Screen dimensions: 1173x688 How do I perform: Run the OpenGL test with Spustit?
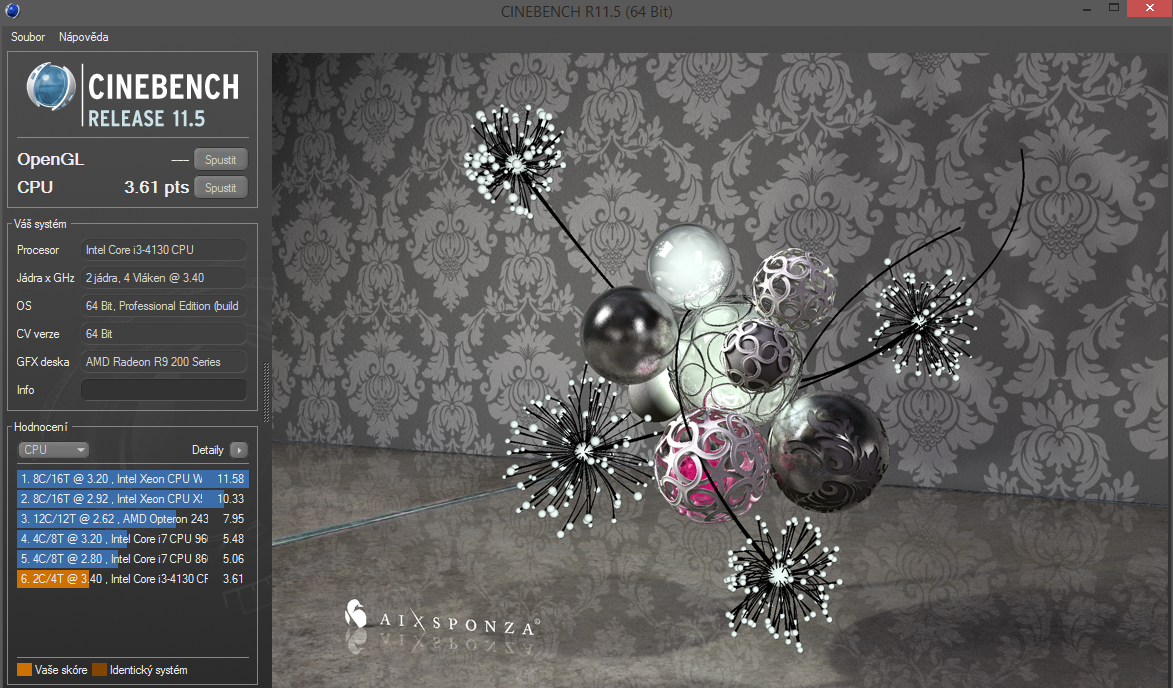coord(220,160)
